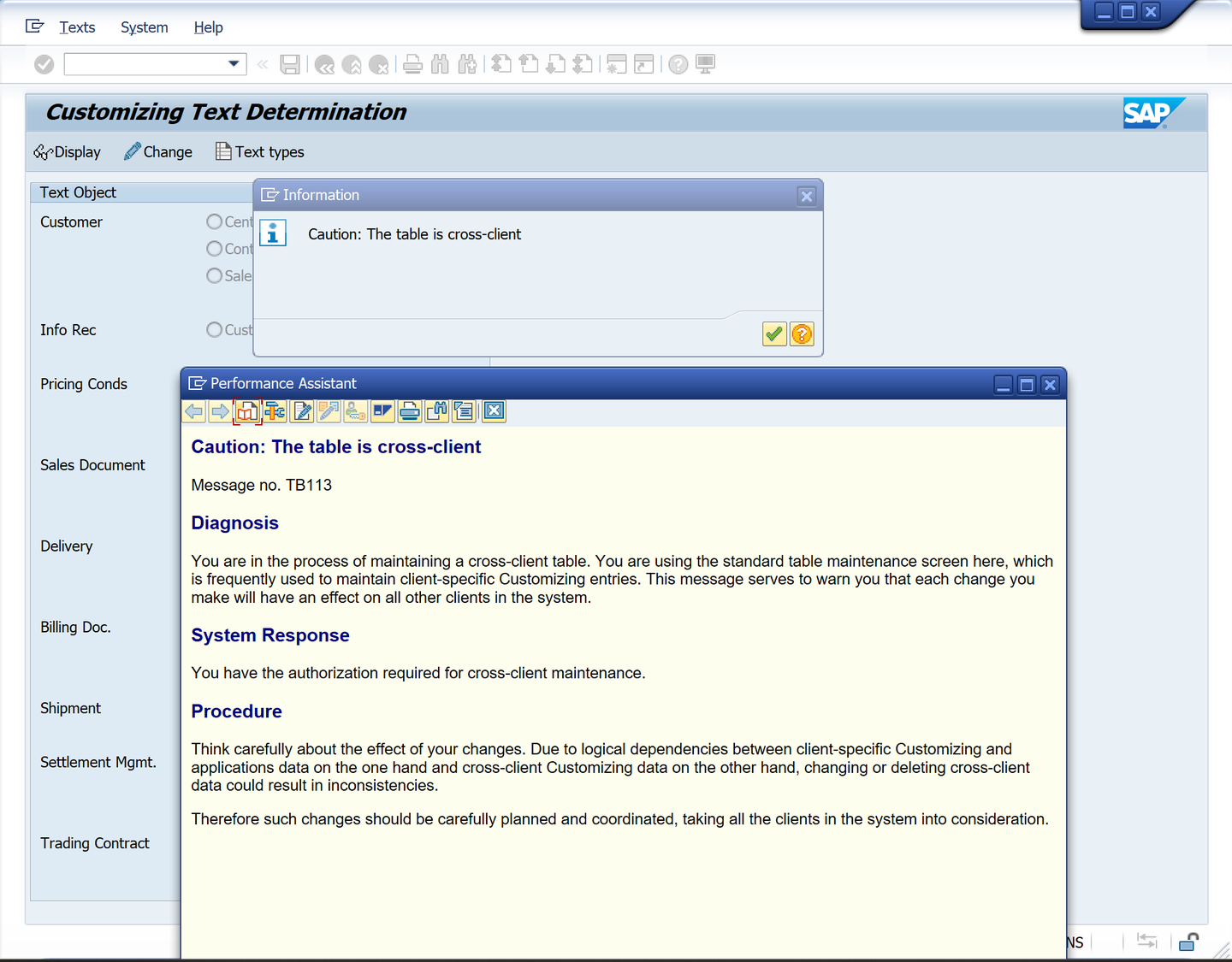Image resolution: width=1232 pixels, height=962 pixels.
Task: Click the Back left-arrow in Performance Assistant
Action: point(194,411)
